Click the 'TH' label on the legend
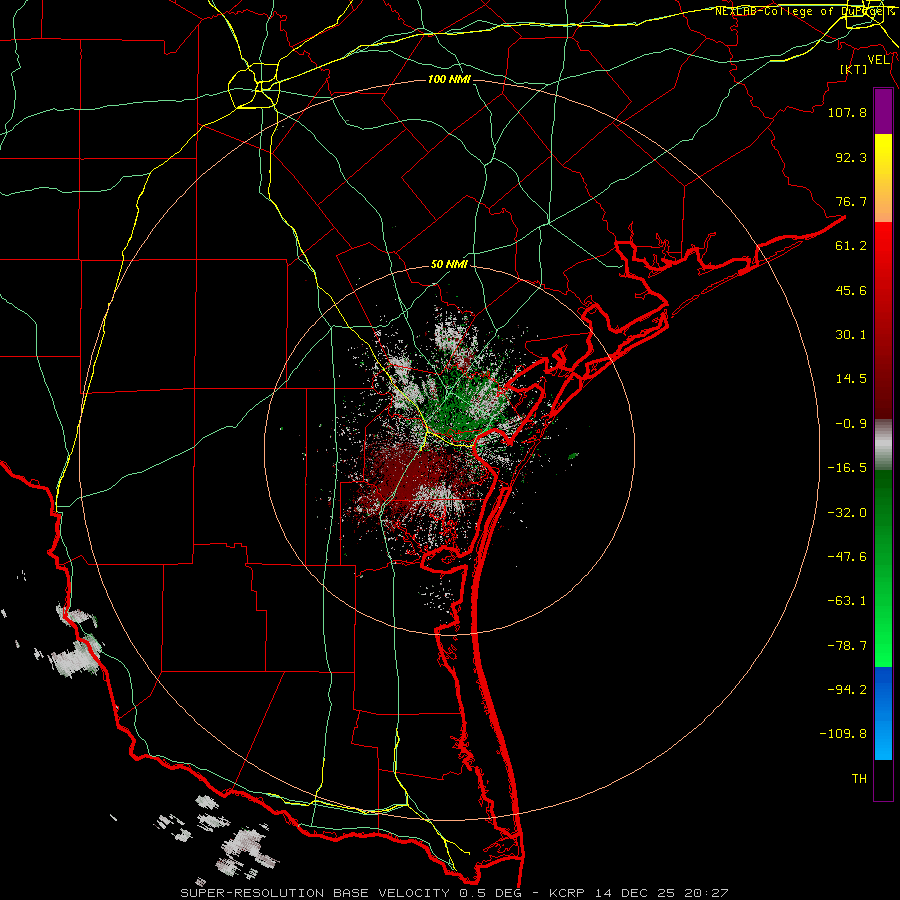This screenshot has width=900, height=900. [859, 779]
